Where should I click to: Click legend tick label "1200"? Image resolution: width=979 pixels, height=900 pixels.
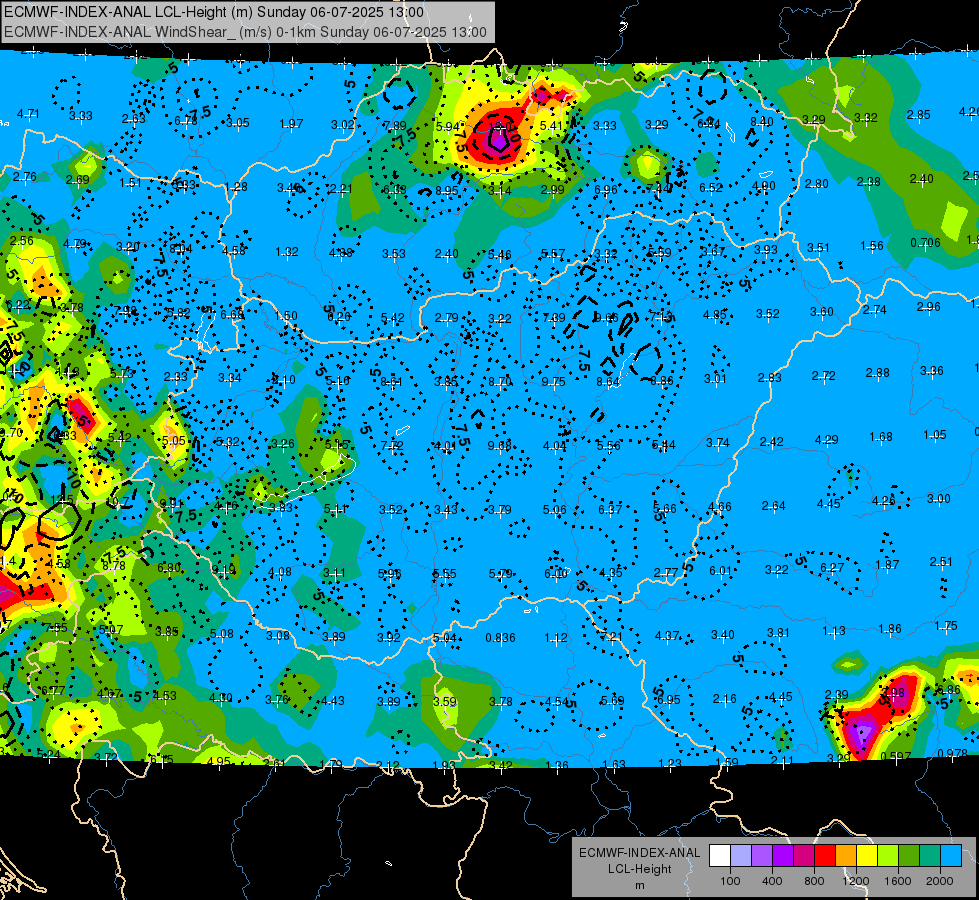tap(855, 881)
